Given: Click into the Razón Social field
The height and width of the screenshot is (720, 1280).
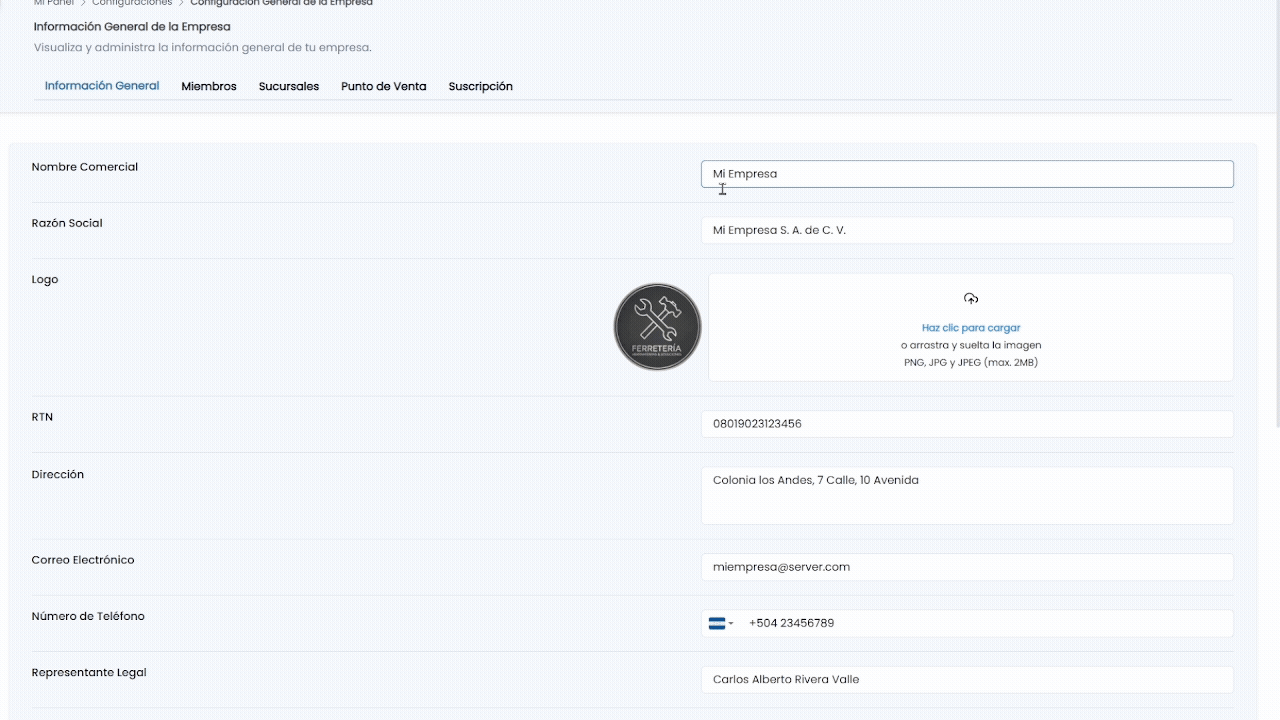Looking at the screenshot, I should [x=967, y=230].
